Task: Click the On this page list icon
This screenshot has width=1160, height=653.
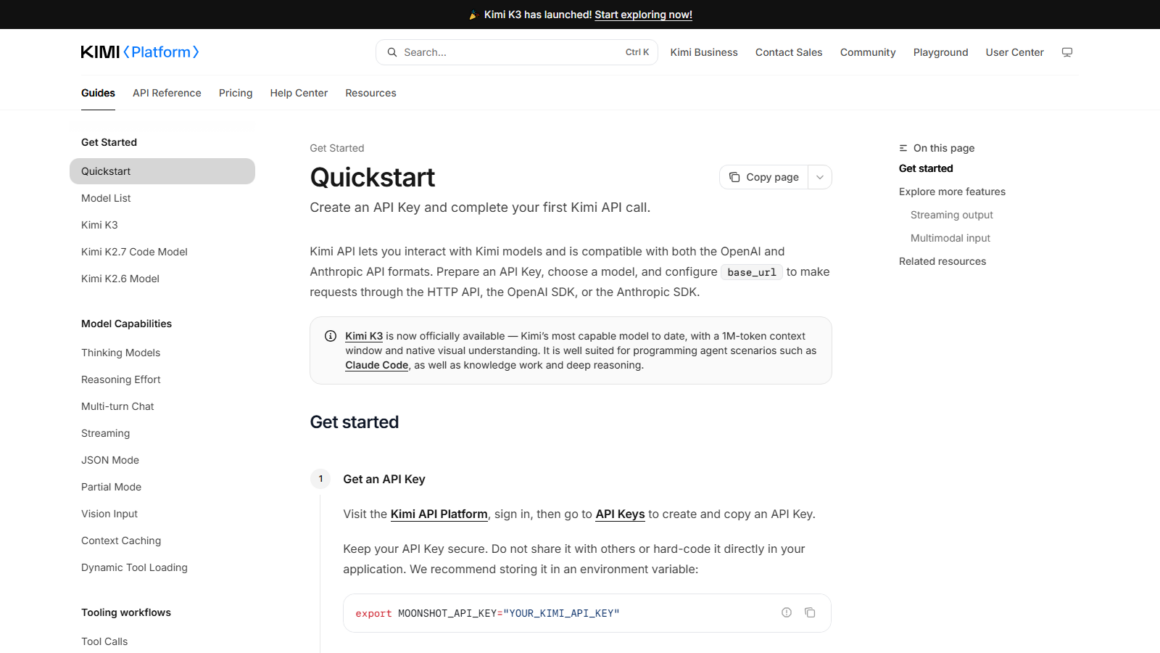Action: pyautogui.click(x=903, y=148)
